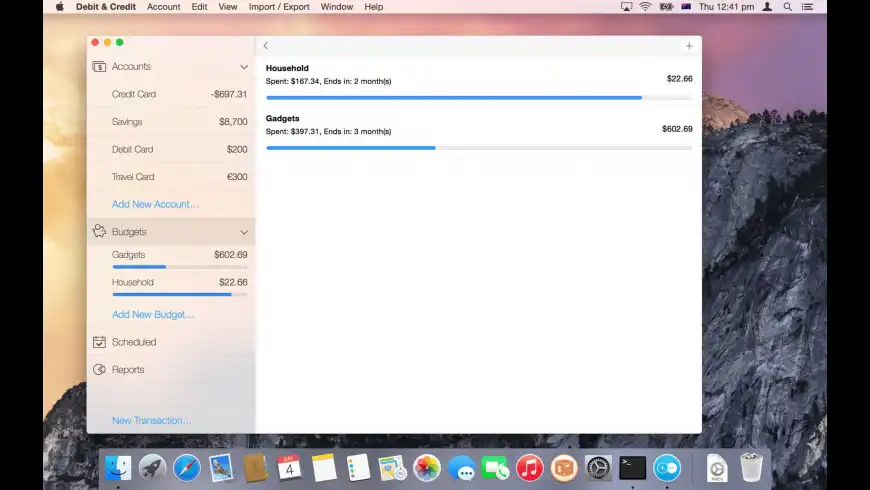870x490 pixels.
Task: Open Terminal from the Dock
Action: point(633,468)
